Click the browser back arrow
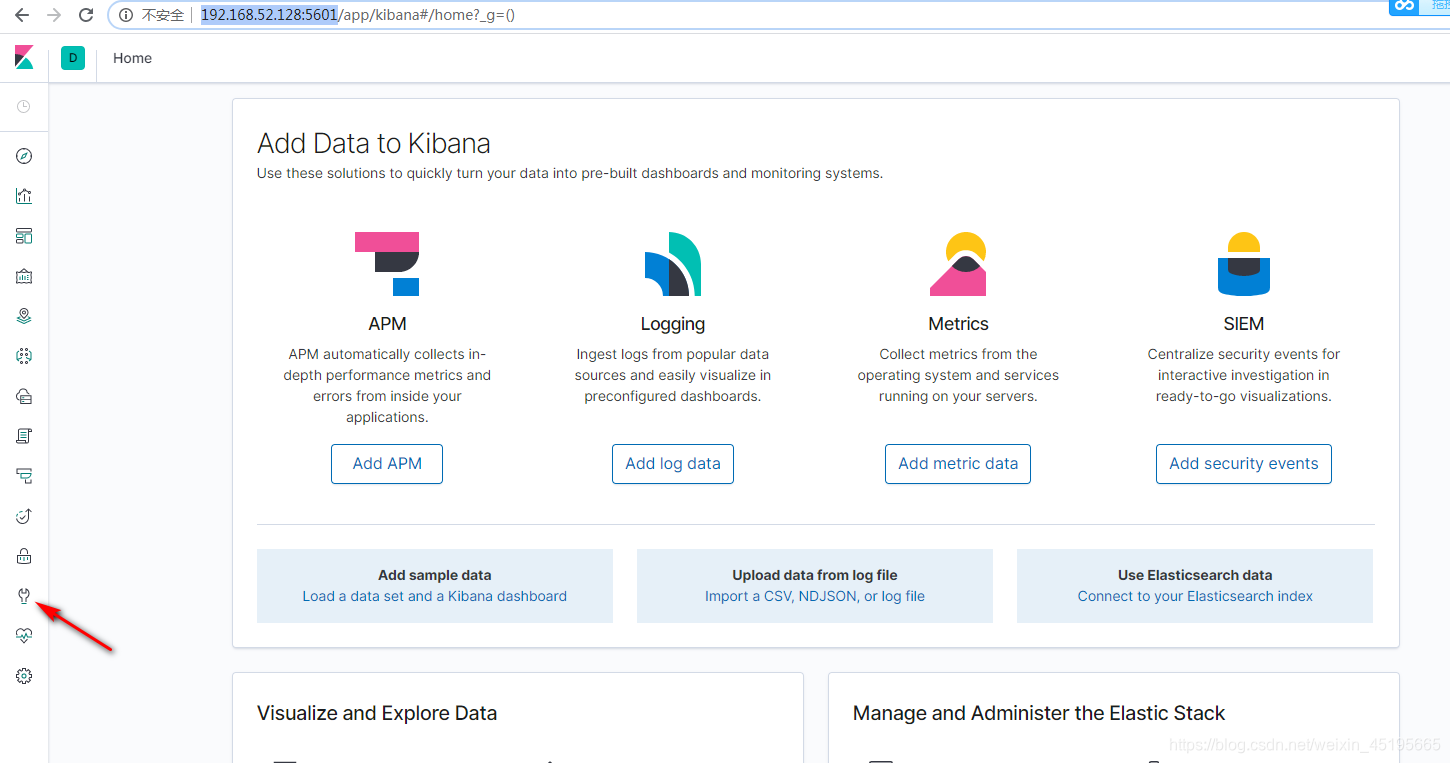 (22, 15)
